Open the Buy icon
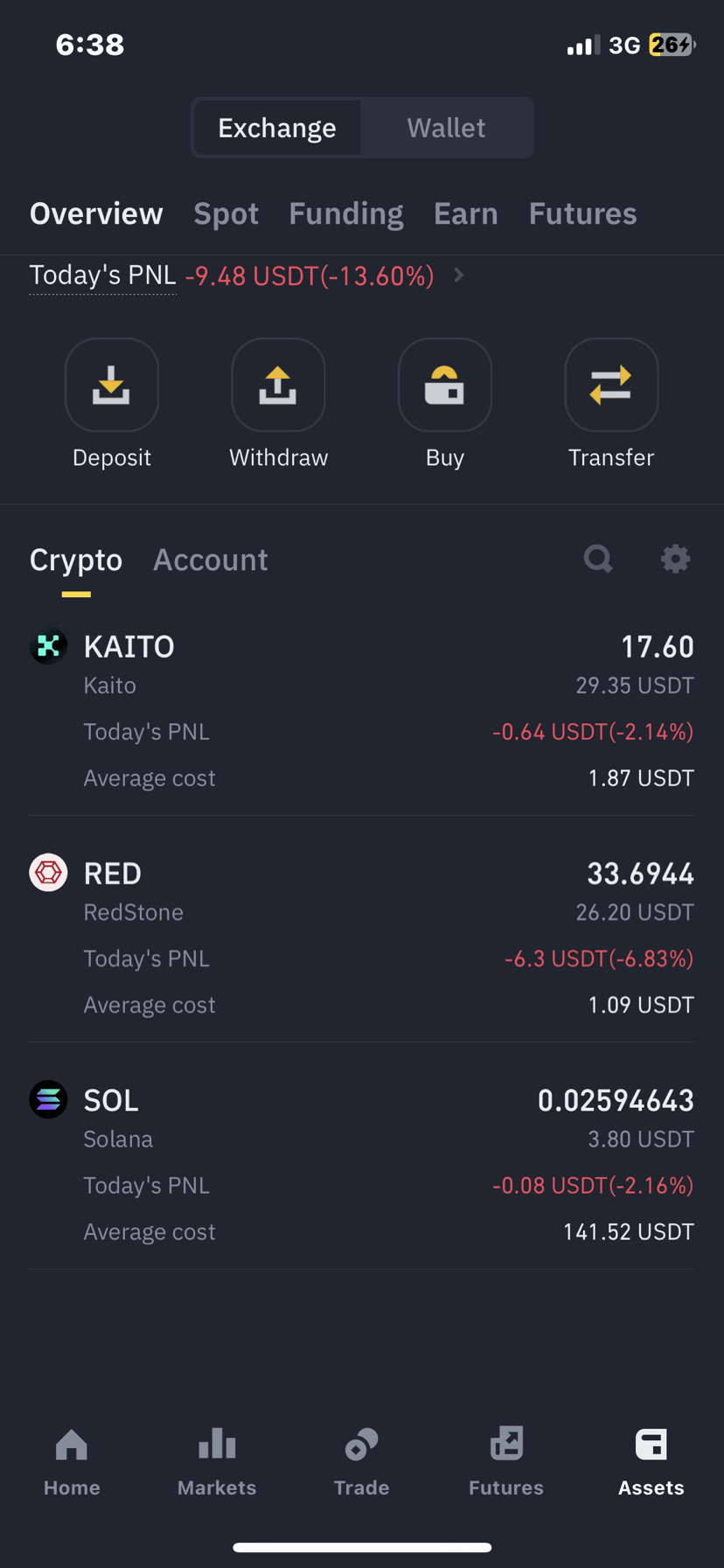The width and height of the screenshot is (724, 1568). click(445, 385)
